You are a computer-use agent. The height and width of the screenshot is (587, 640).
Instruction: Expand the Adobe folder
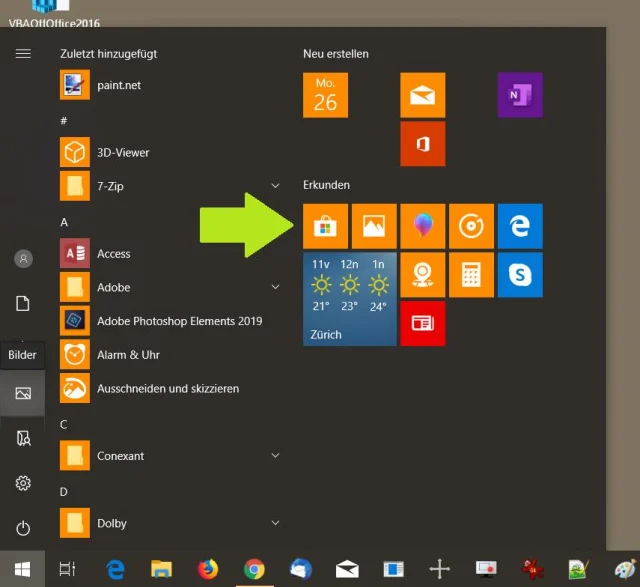point(275,287)
